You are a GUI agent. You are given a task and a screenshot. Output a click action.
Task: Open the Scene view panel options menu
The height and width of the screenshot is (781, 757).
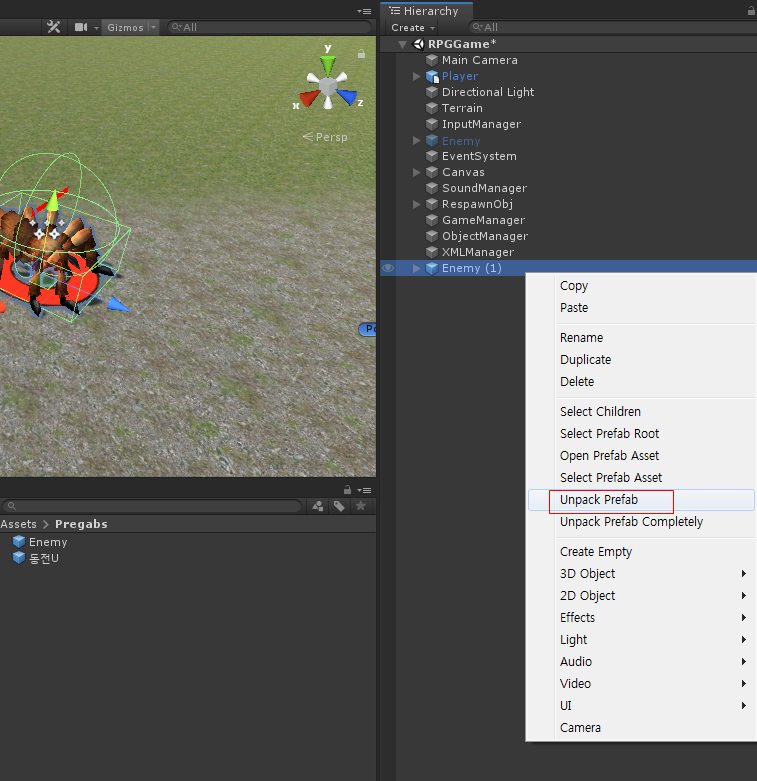364,11
